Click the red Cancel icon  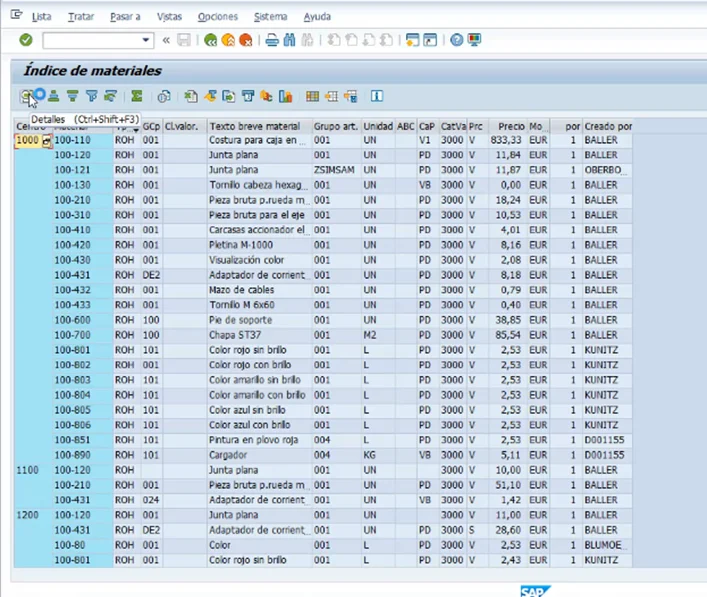click(x=245, y=40)
